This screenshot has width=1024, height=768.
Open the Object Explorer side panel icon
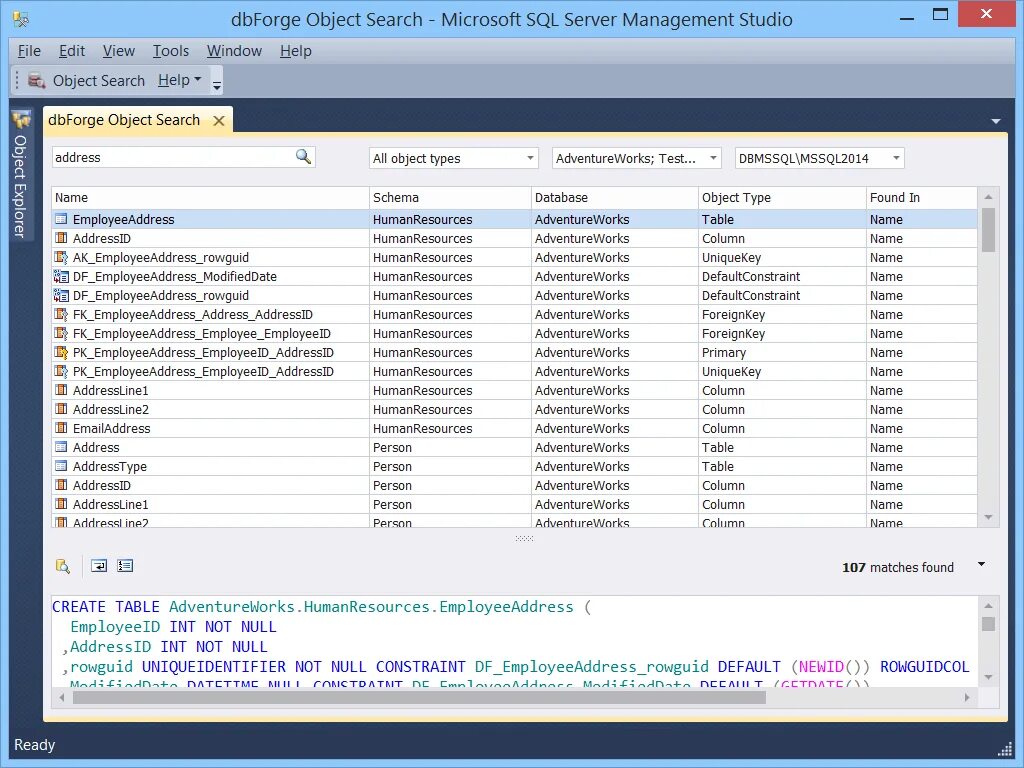click(22, 120)
